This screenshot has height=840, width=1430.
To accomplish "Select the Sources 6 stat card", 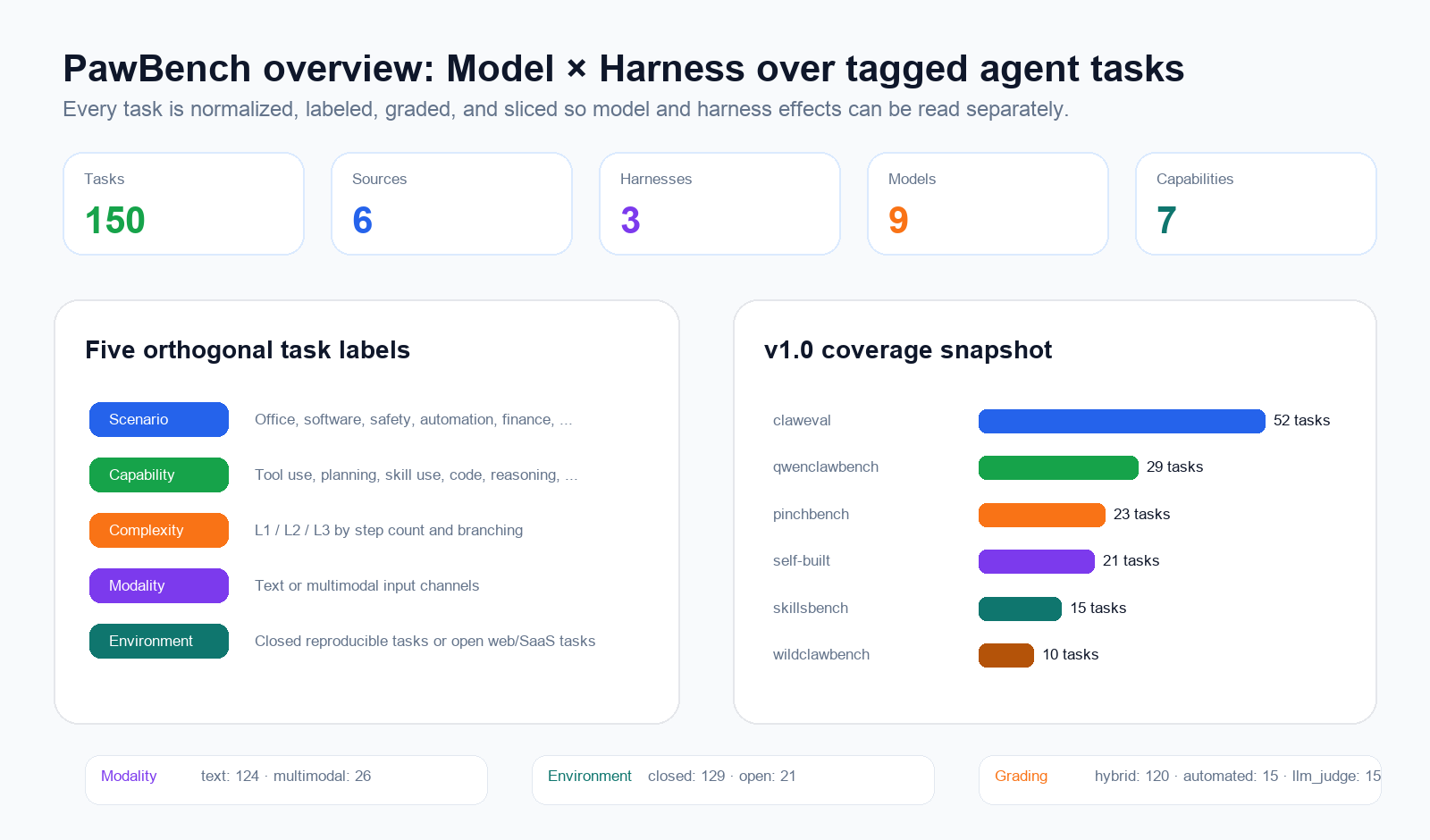I will tap(452, 204).
